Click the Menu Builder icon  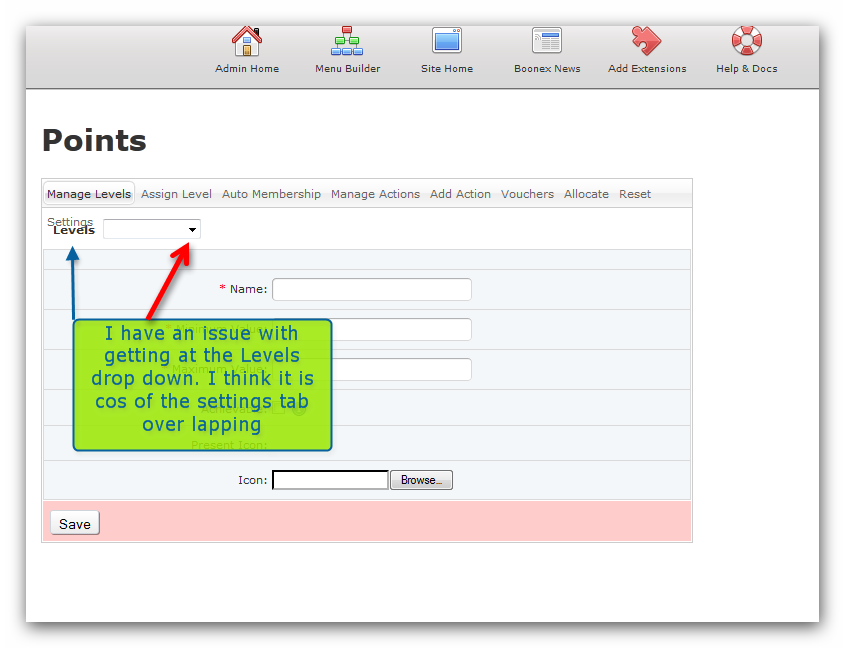point(347,41)
